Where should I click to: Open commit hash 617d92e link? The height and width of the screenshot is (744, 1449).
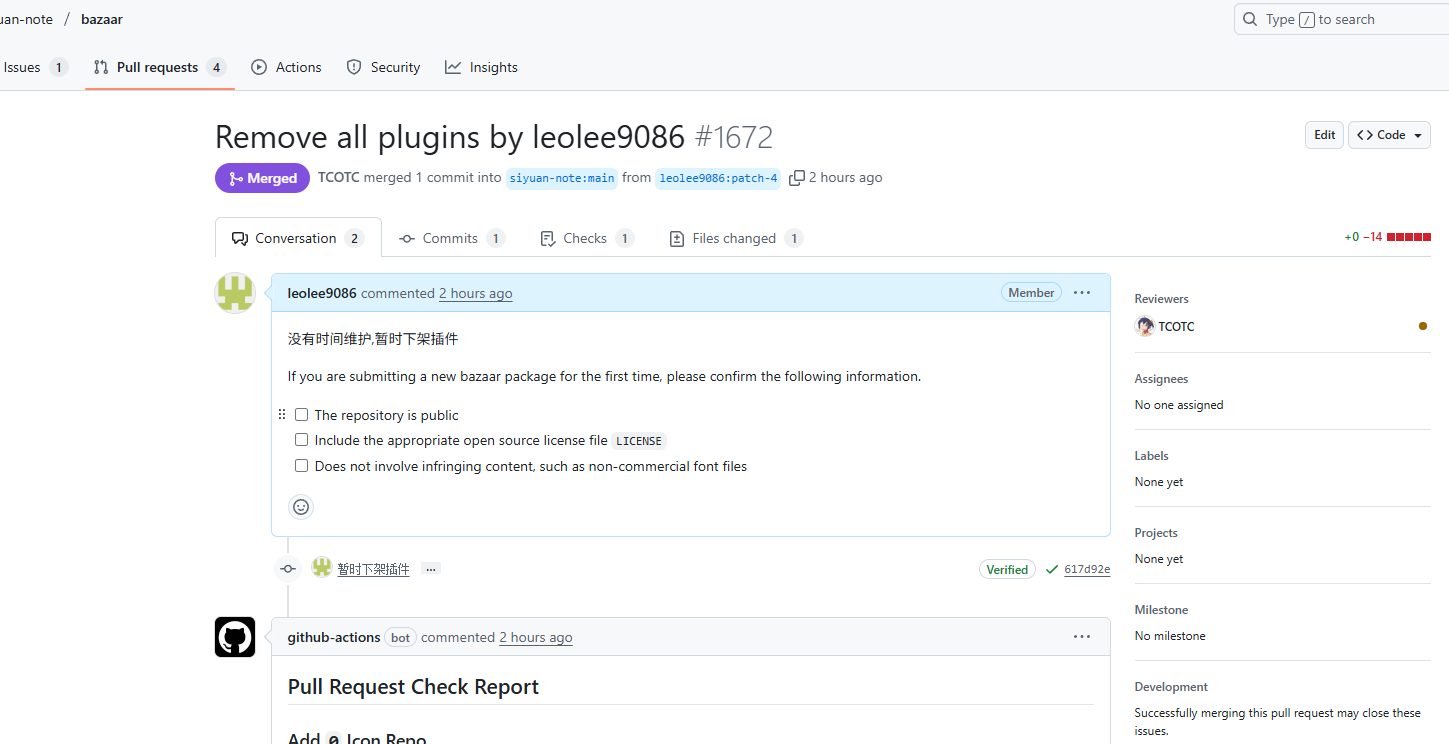[1087, 570]
